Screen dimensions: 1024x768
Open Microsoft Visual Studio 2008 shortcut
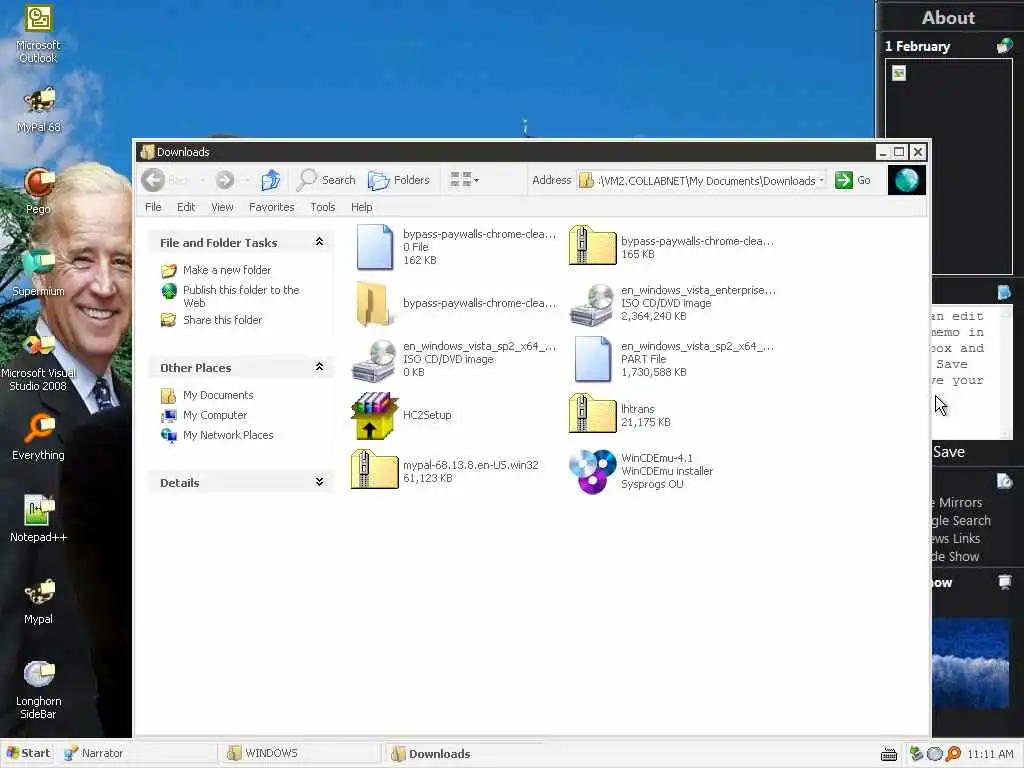pyautogui.click(x=39, y=361)
